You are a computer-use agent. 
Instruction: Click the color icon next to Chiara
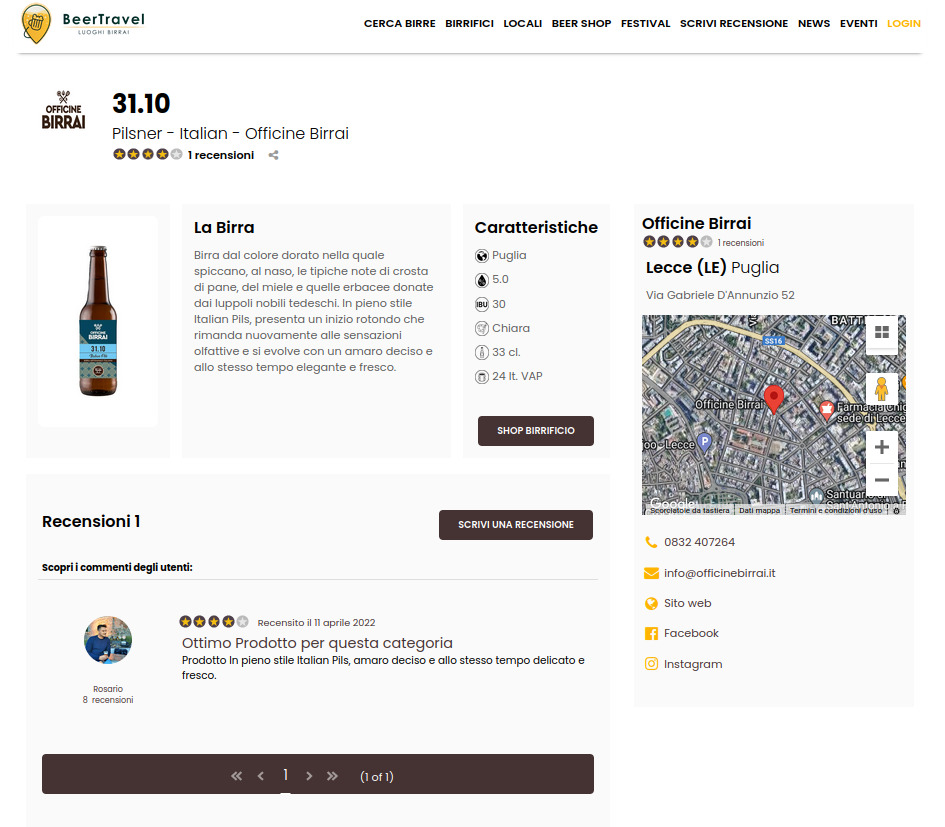coord(482,329)
